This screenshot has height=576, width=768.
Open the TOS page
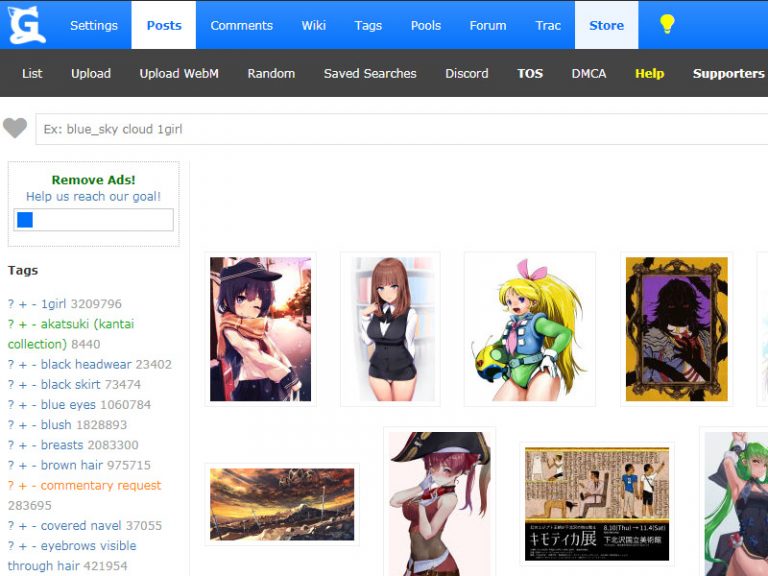(x=530, y=73)
